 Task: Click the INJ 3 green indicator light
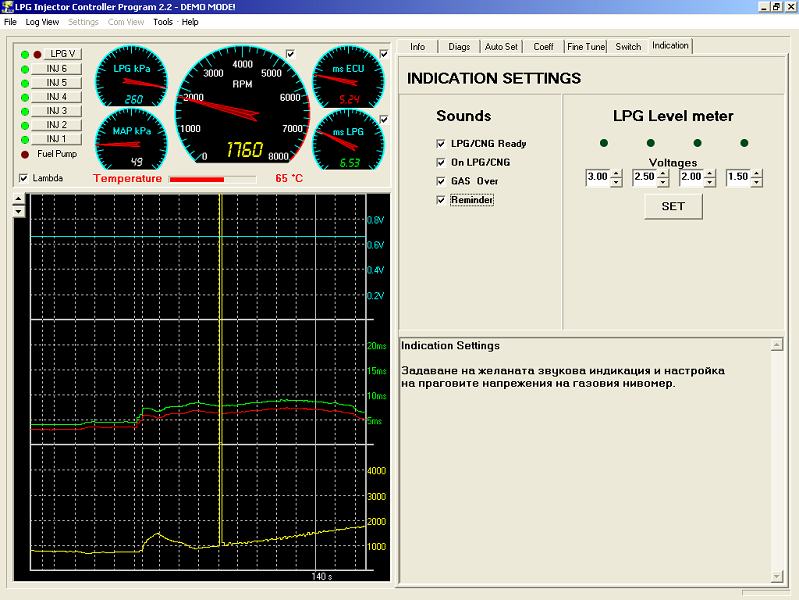pyautogui.click(x=25, y=112)
